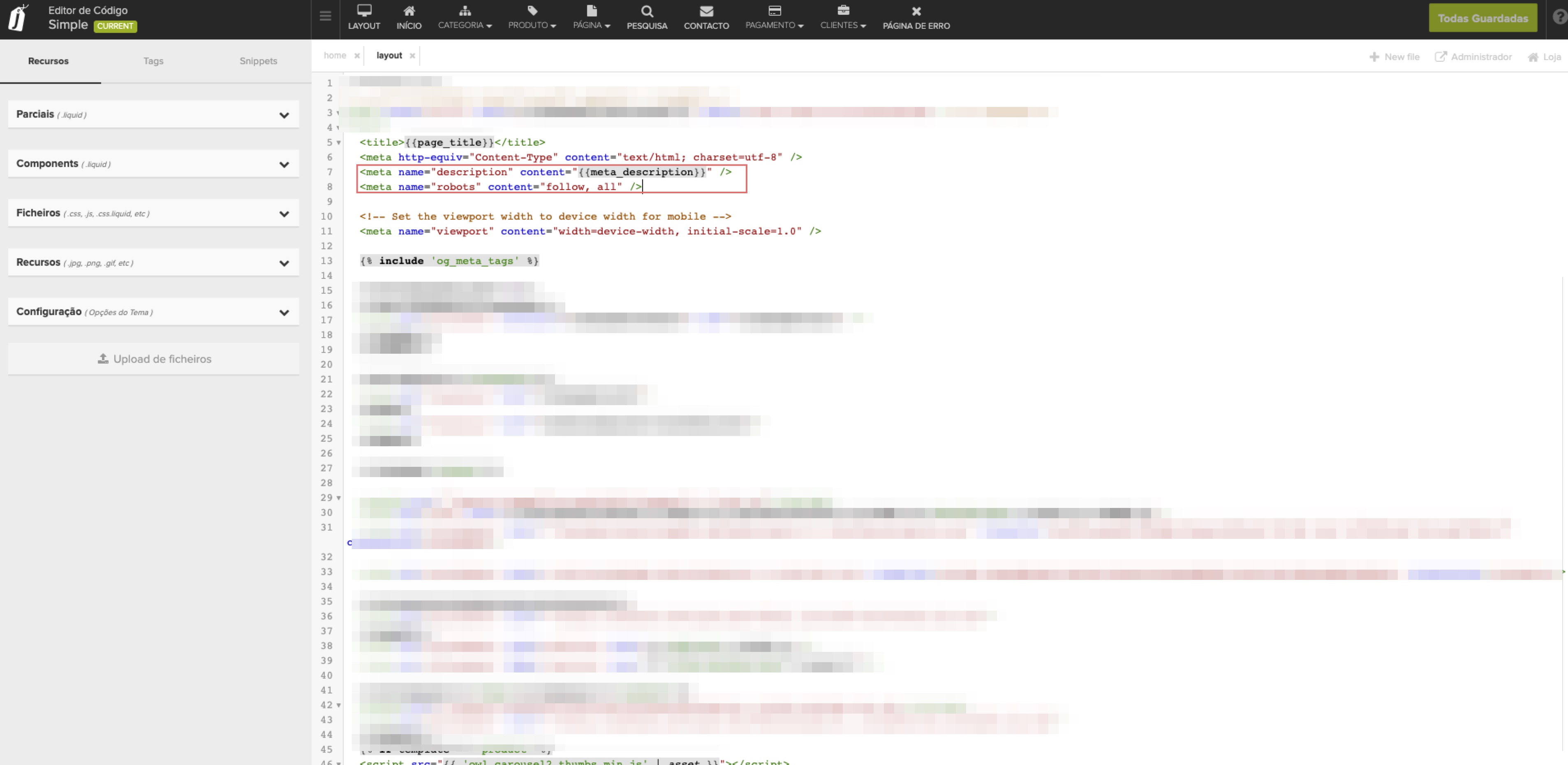Image resolution: width=1568 pixels, height=765 pixels.
Task: Click the viewport comment line
Action: tap(545, 217)
